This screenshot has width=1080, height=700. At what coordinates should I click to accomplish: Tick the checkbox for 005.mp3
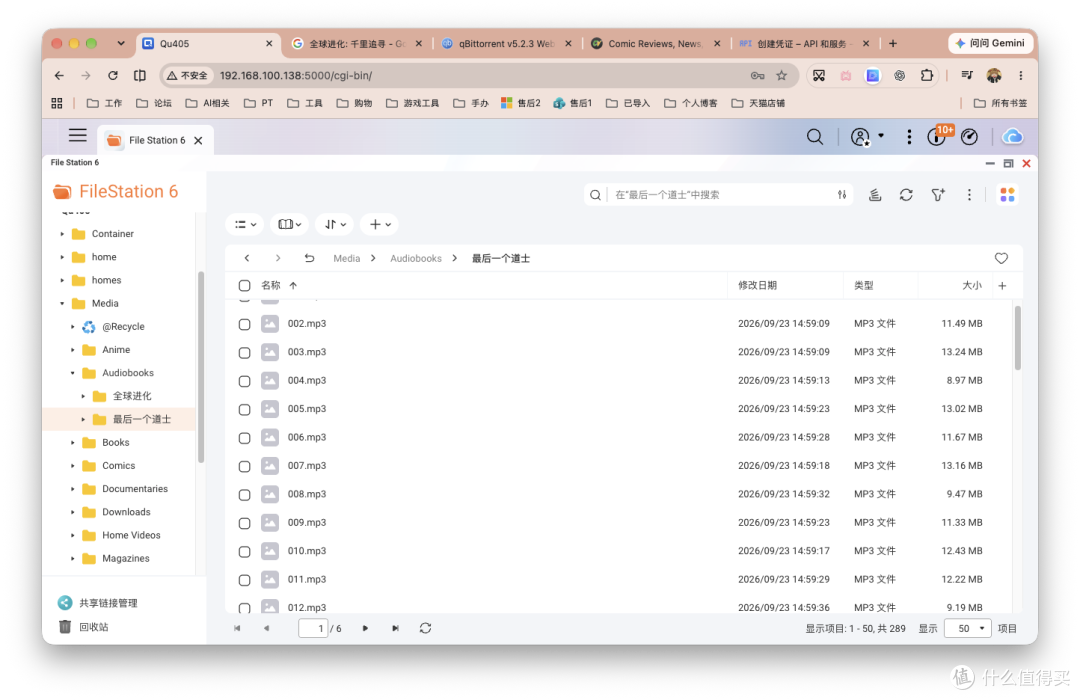coord(245,409)
